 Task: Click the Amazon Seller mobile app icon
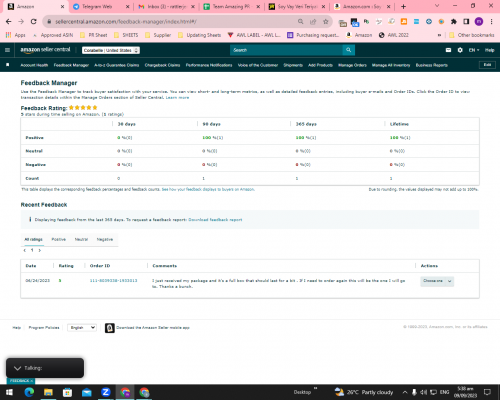coord(110,328)
